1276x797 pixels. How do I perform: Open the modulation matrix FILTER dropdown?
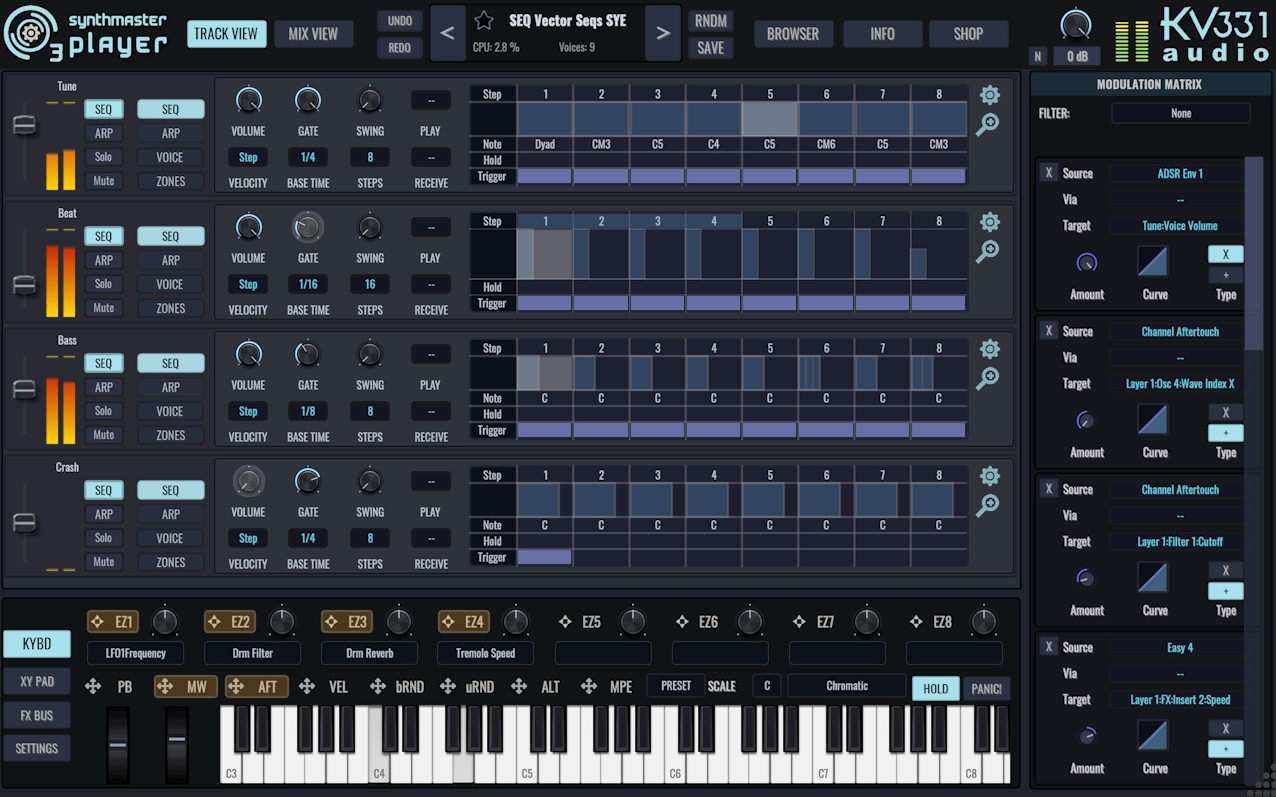point(1180,112)
